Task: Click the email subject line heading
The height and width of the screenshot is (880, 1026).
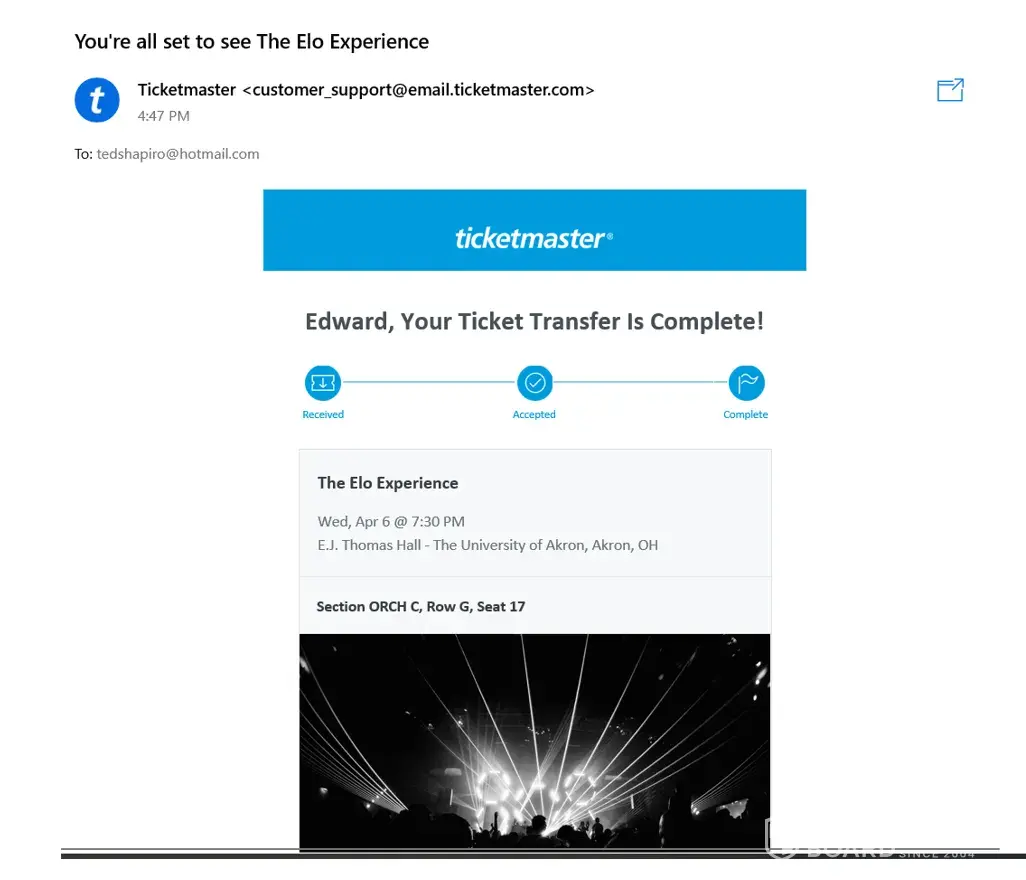Action: coord(252,42)
